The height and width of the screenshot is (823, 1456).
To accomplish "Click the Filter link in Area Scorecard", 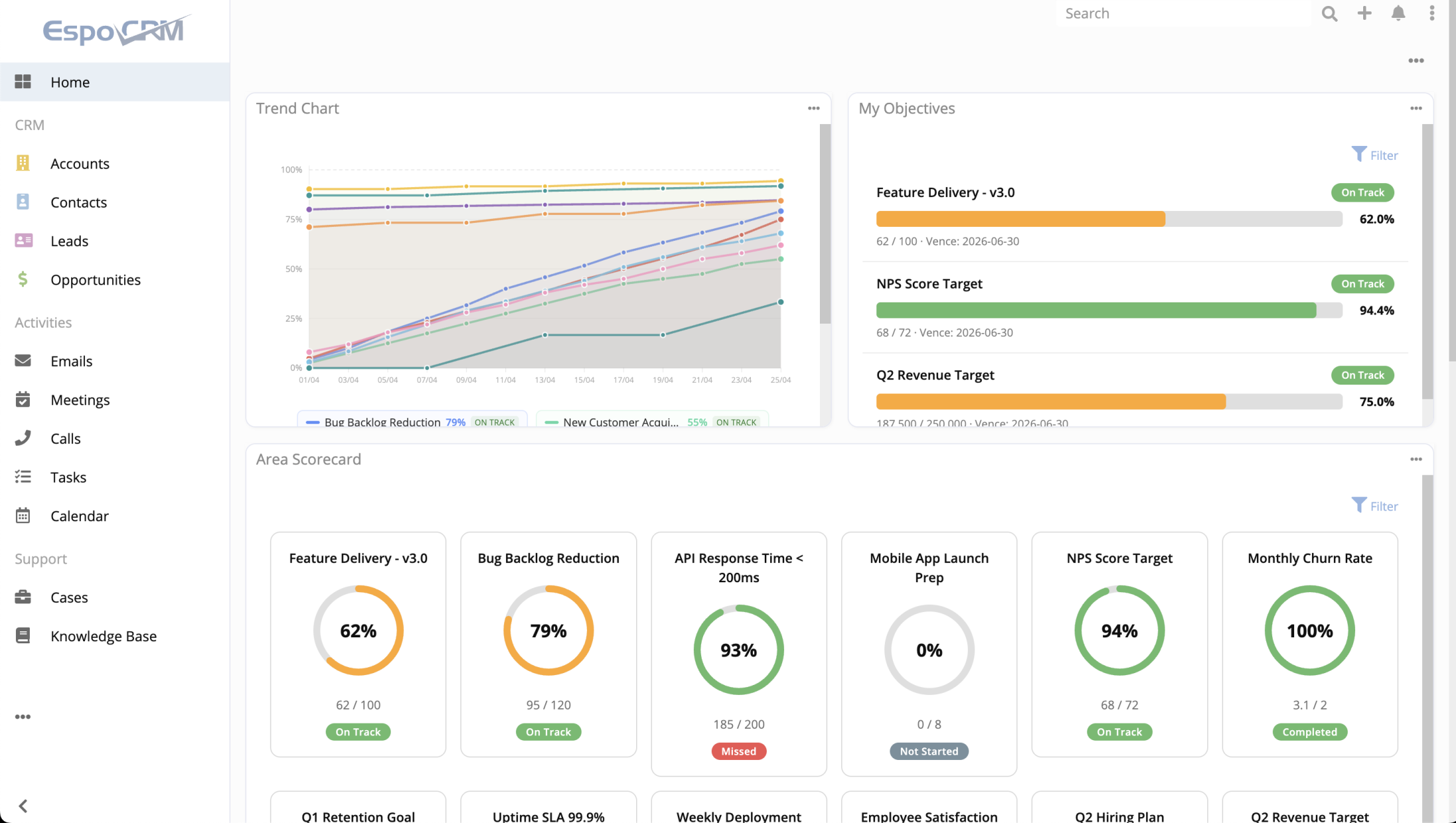I will pyautogui.click(x=1374, y=506).
